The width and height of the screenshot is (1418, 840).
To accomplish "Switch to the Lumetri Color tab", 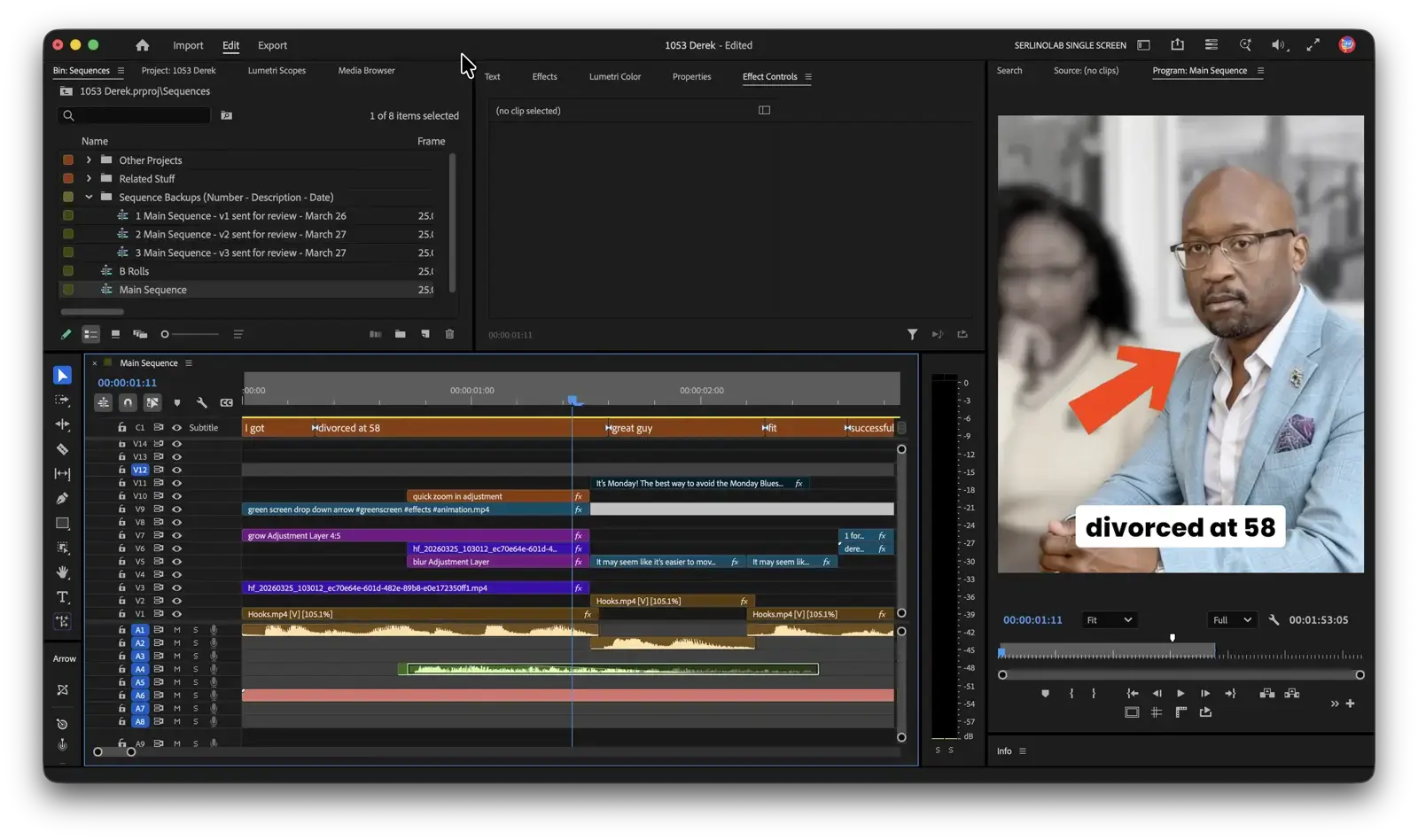I will (x=614, y=77).
